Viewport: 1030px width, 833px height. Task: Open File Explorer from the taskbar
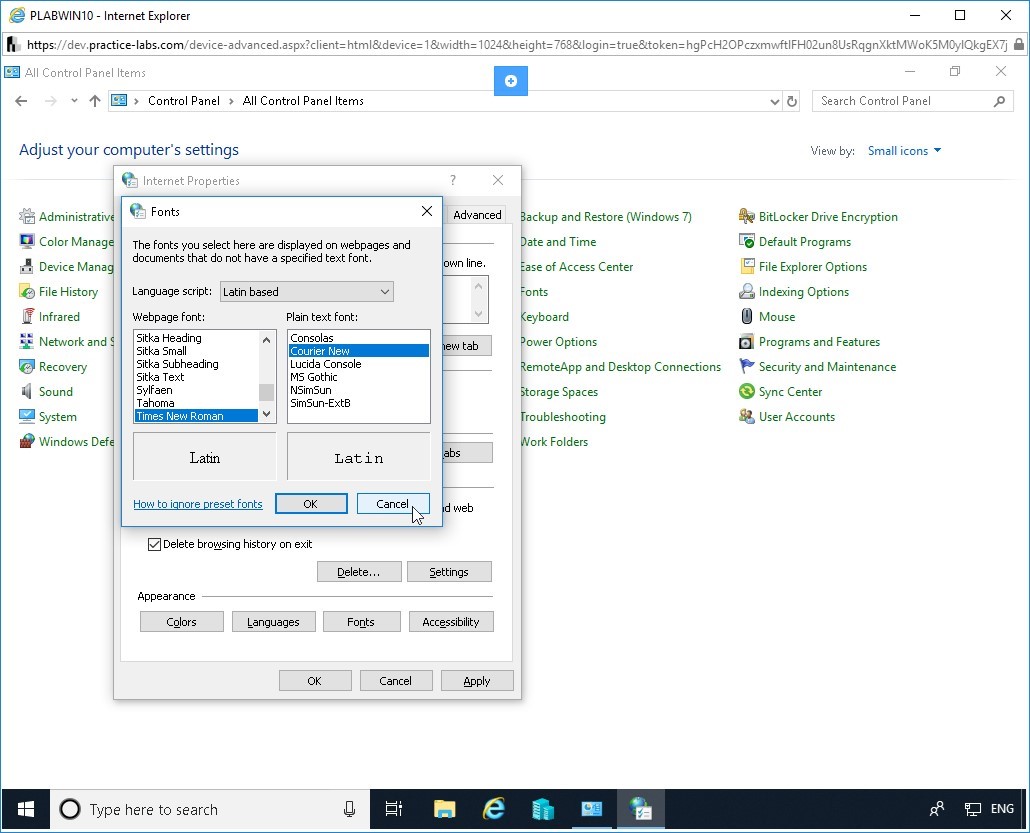click(x=444, y=809)
